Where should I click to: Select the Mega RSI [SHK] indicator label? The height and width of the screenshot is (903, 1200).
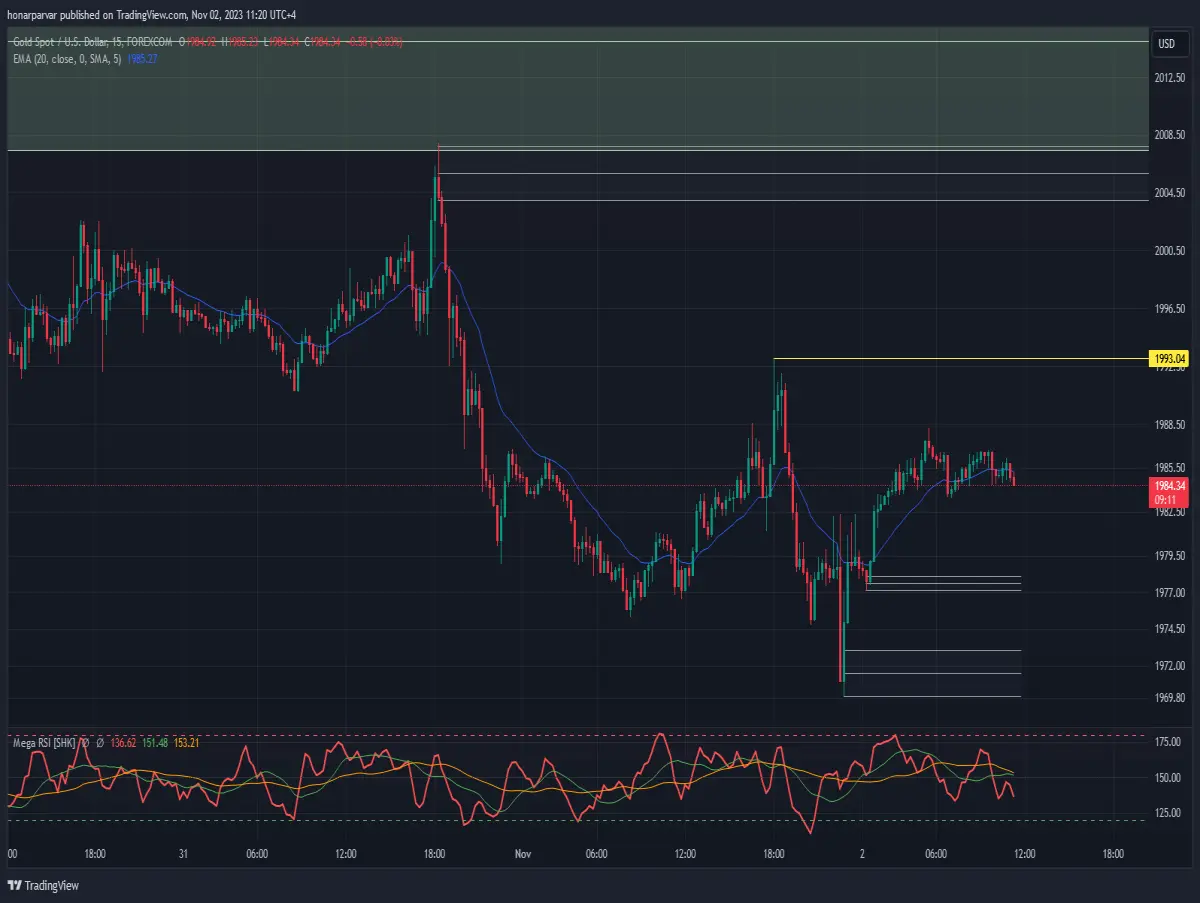pyautogui.click(x=45, y=742)
